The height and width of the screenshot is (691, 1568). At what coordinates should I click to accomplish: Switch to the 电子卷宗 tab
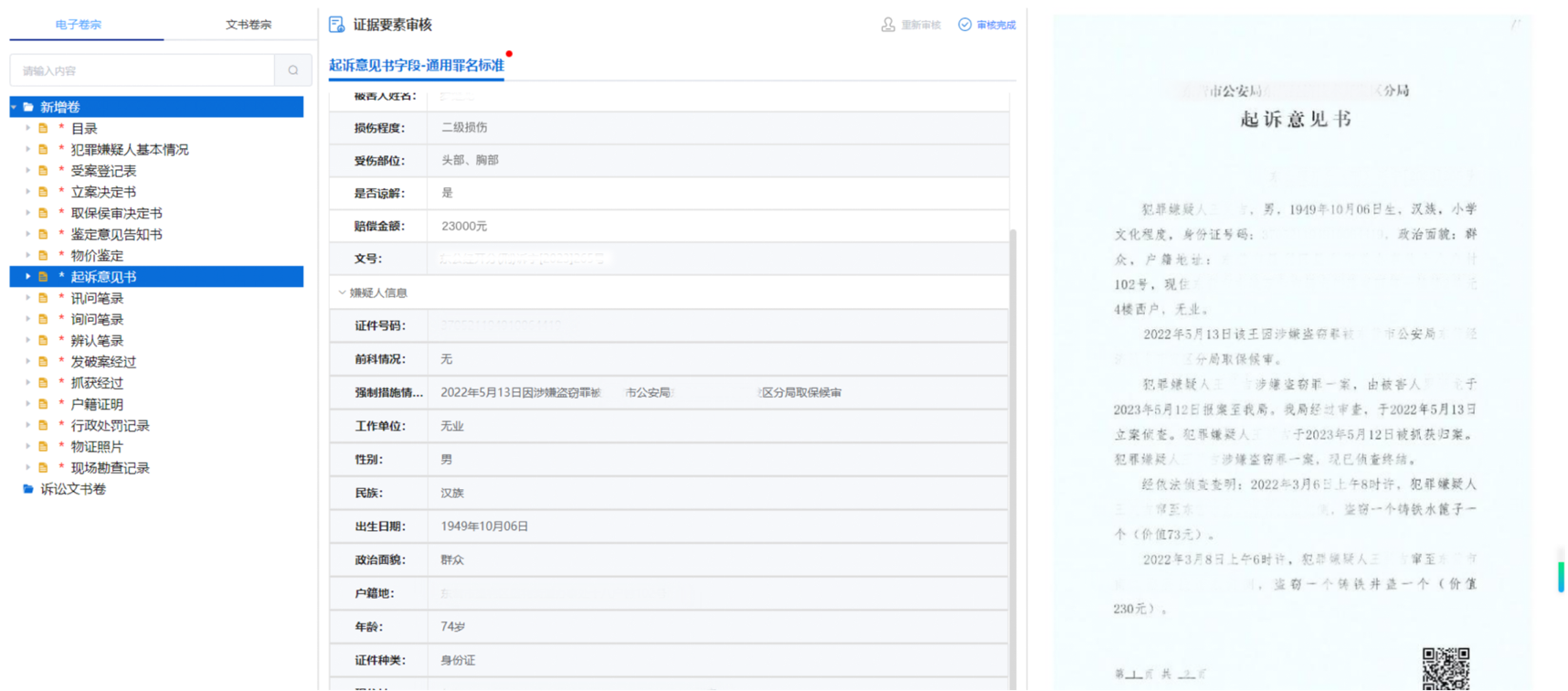(x=79, y=25)
